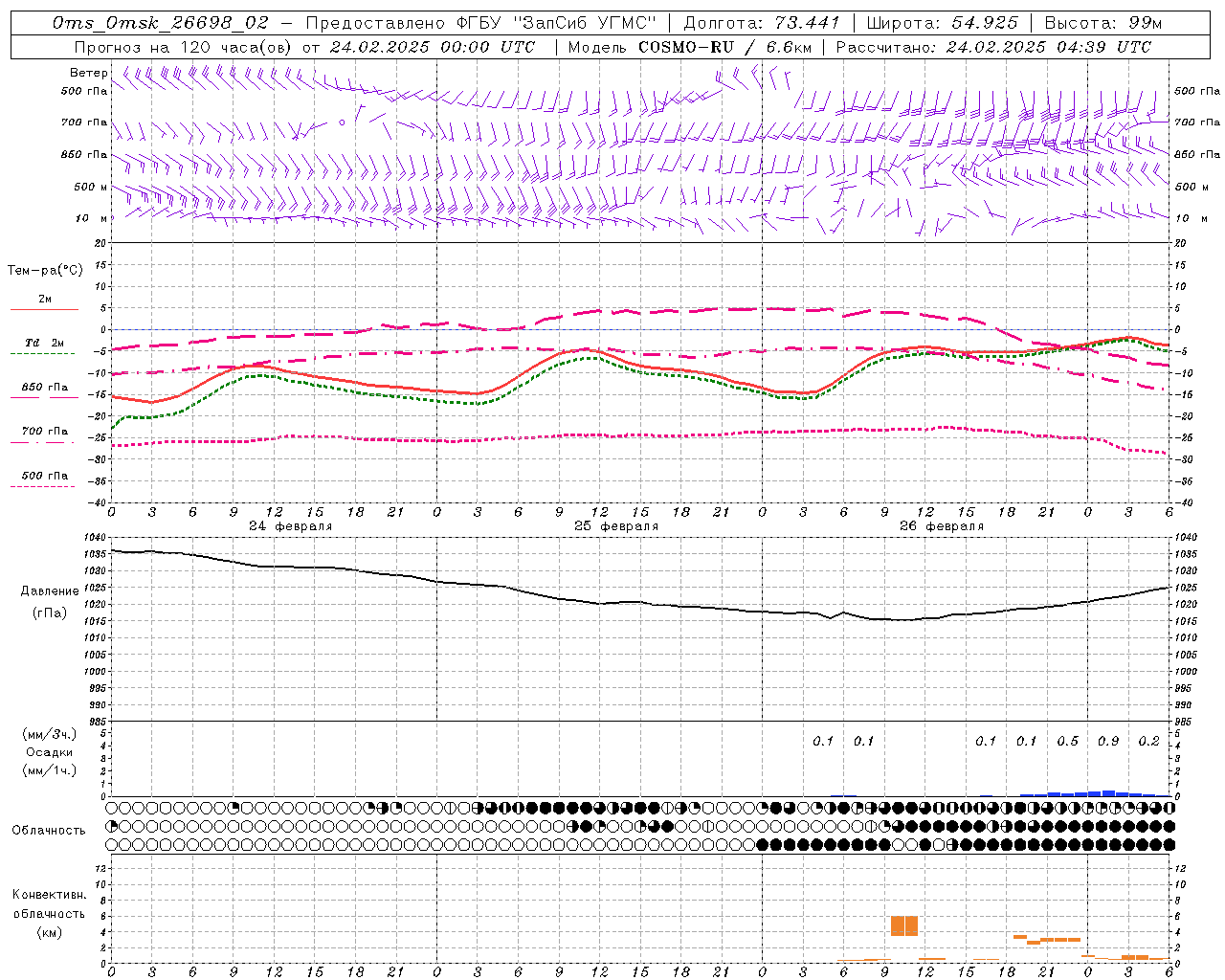Click the date label 24 февраля
Viewport: 1225px width, 980px height.
tap(291, 526)
